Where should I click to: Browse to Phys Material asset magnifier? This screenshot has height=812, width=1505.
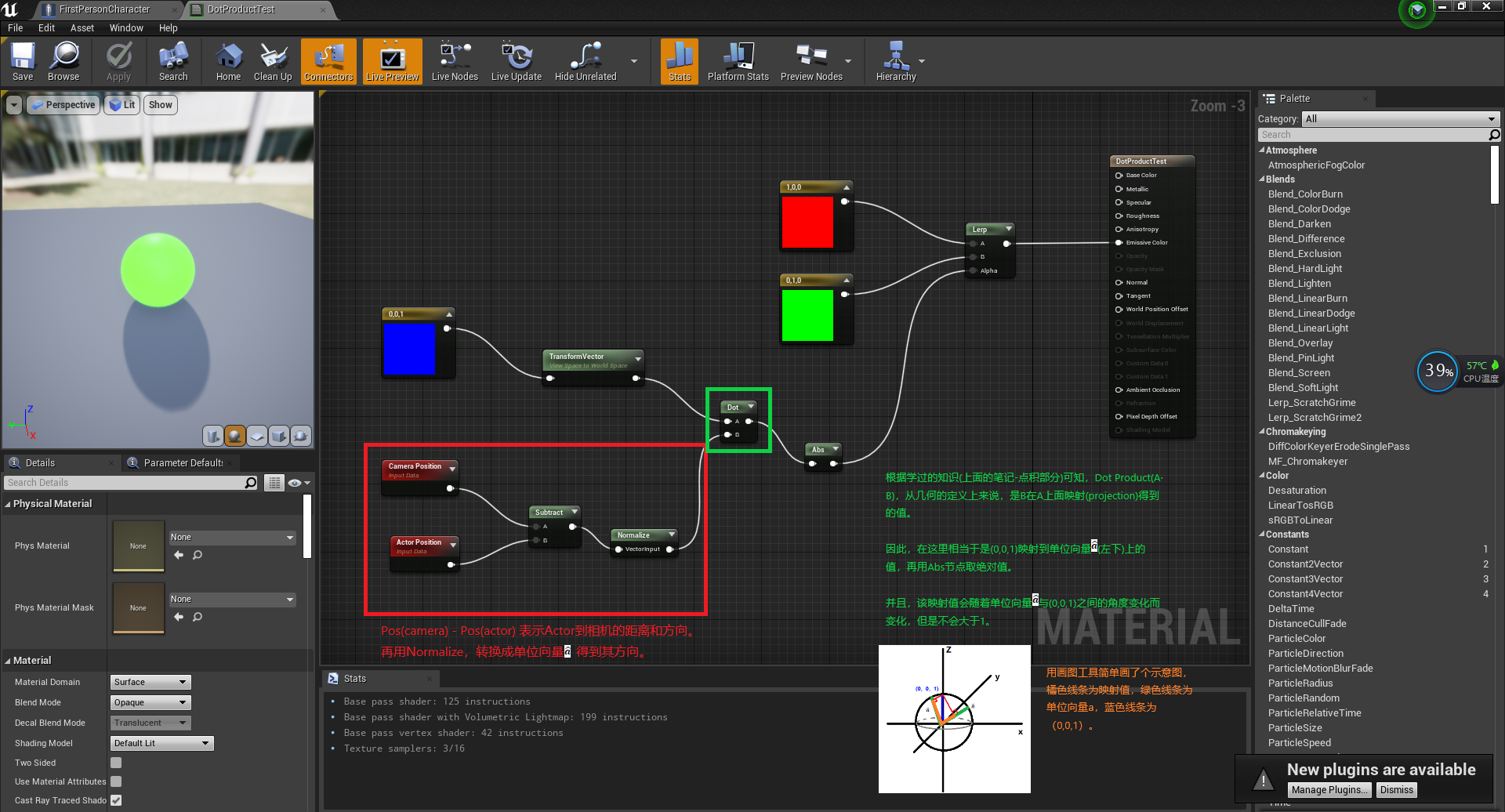(198, 555)
